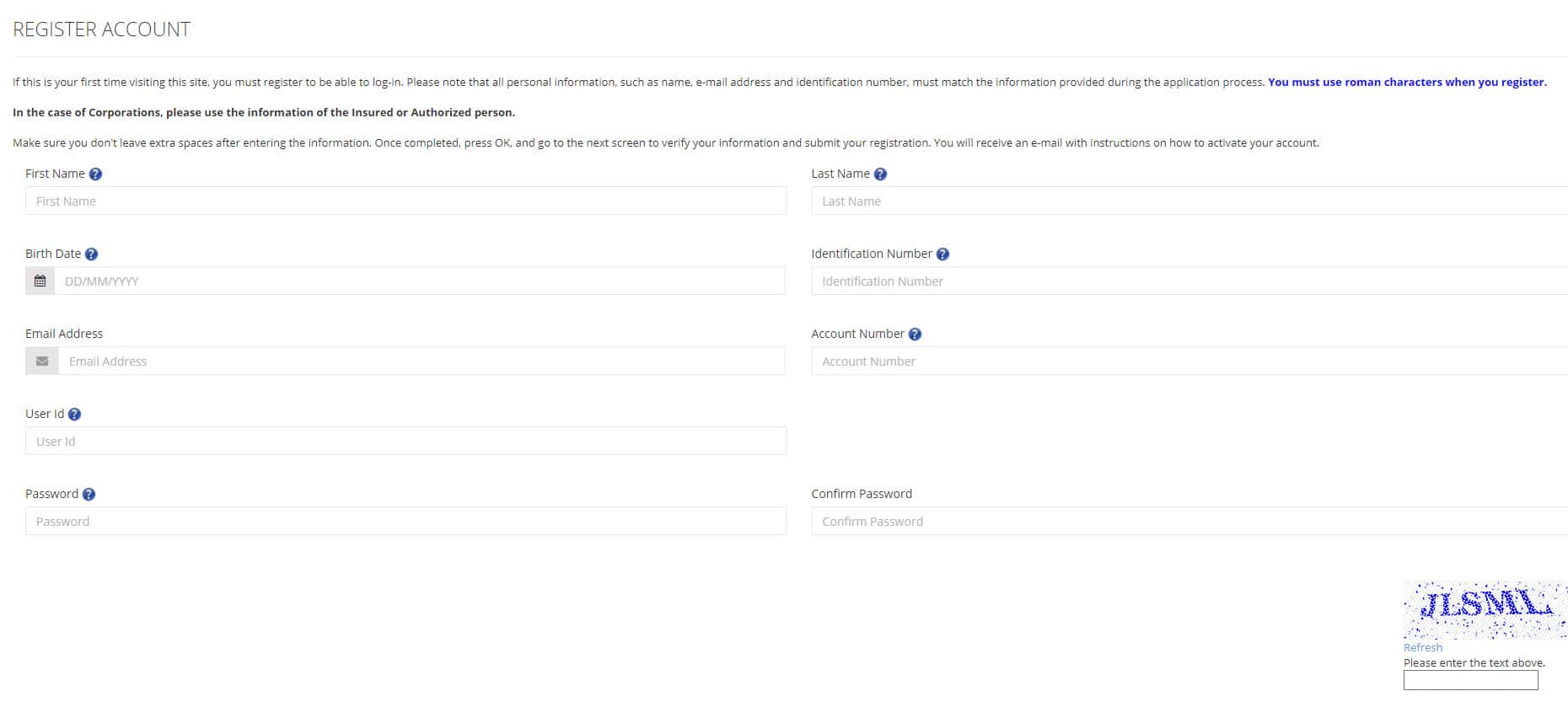Click the Confirm Password field

pyautogui.click(x=1189, y=522)
